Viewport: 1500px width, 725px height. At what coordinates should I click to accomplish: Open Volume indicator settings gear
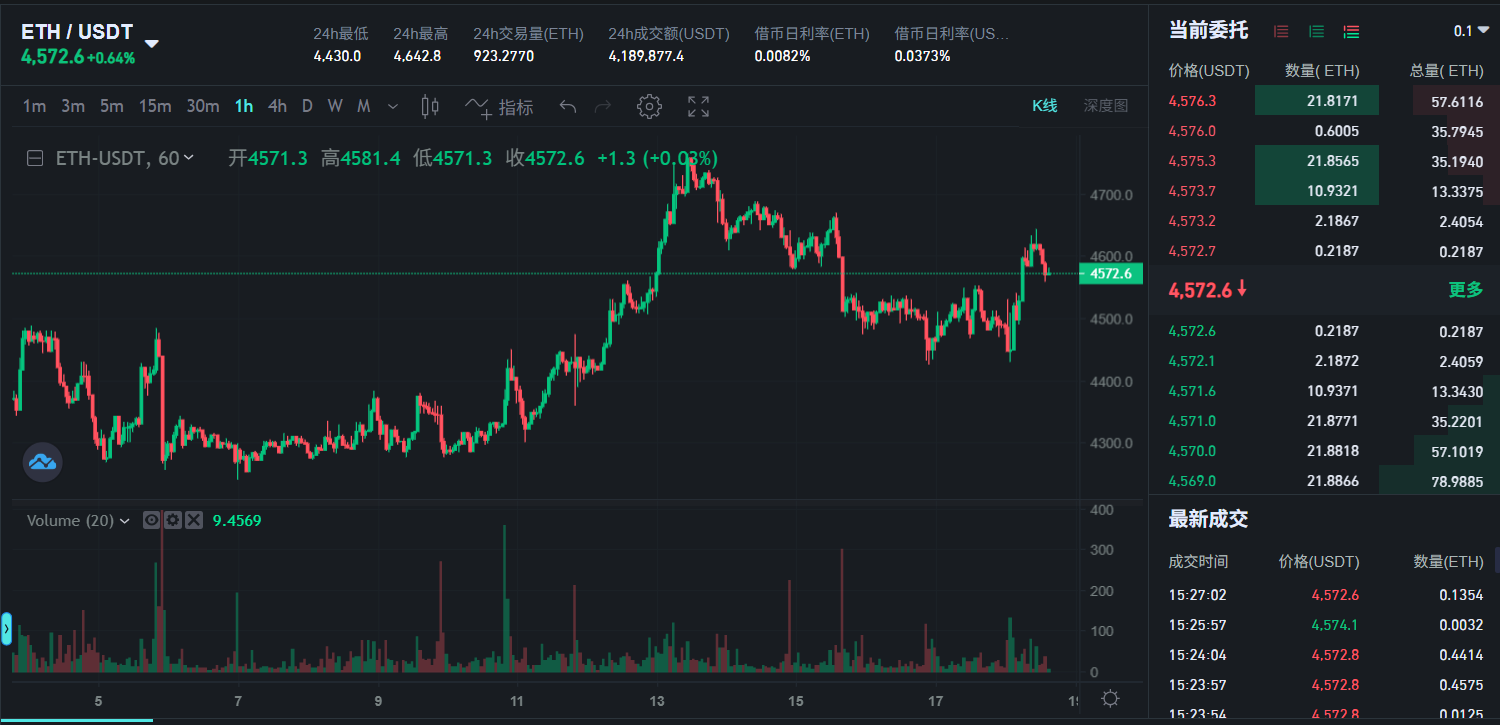point(173,520)
